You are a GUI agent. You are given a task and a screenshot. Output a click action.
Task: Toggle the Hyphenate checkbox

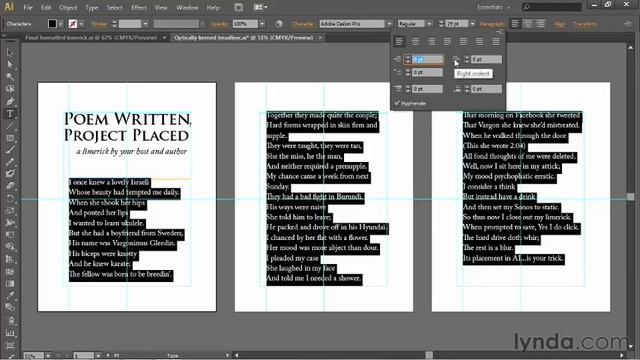click(x=397, y=103)
